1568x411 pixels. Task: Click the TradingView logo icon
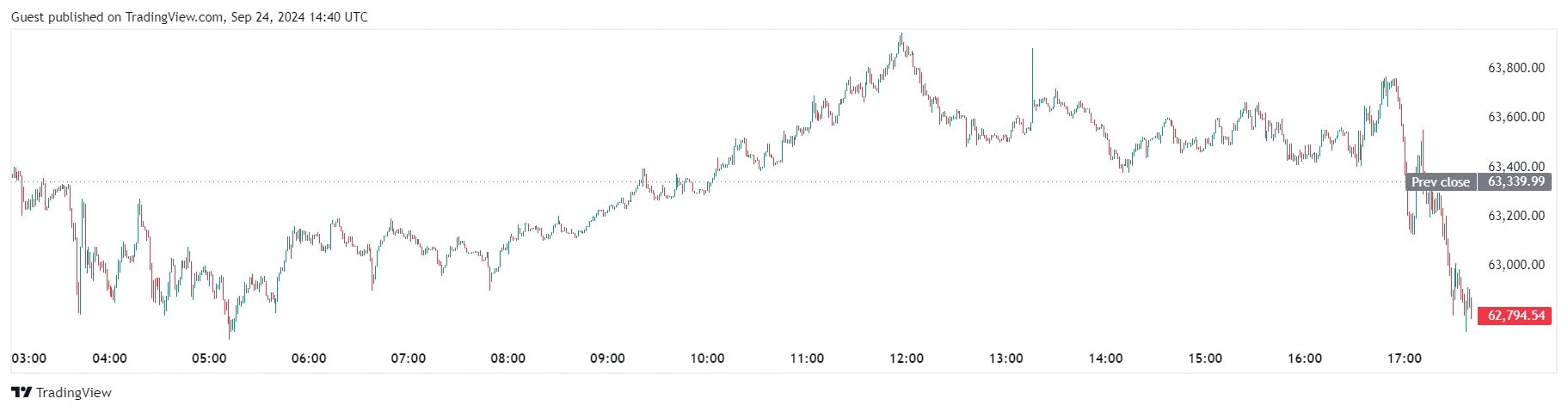click(x=22, y=393)
